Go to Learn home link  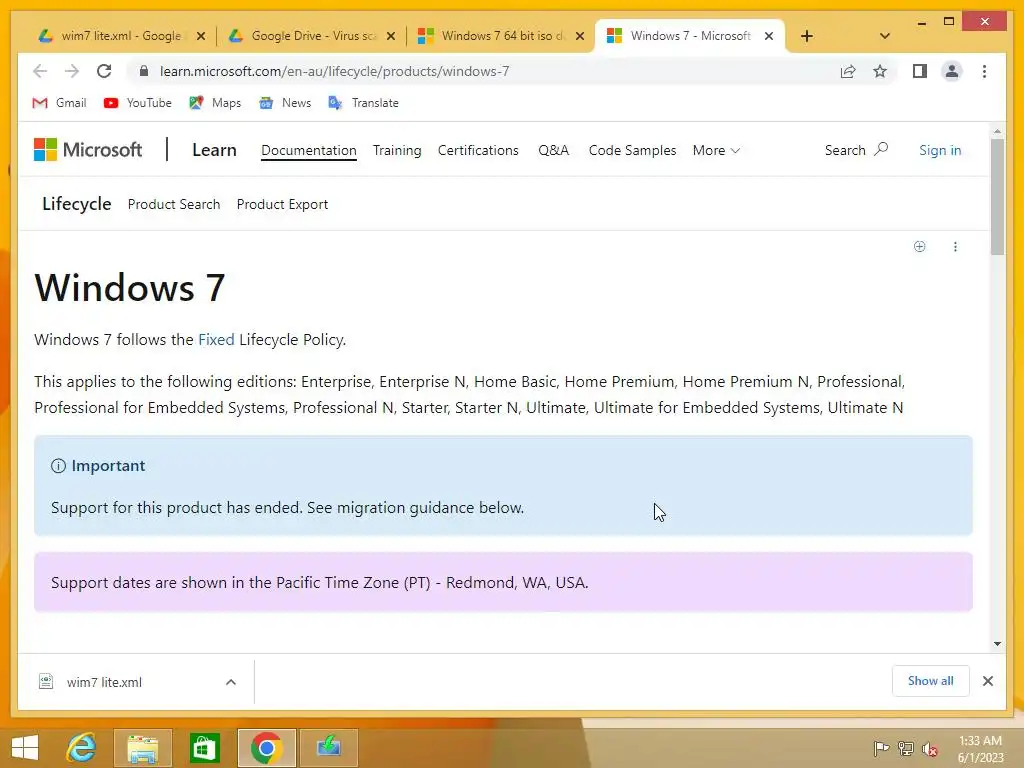pos(214,150)
